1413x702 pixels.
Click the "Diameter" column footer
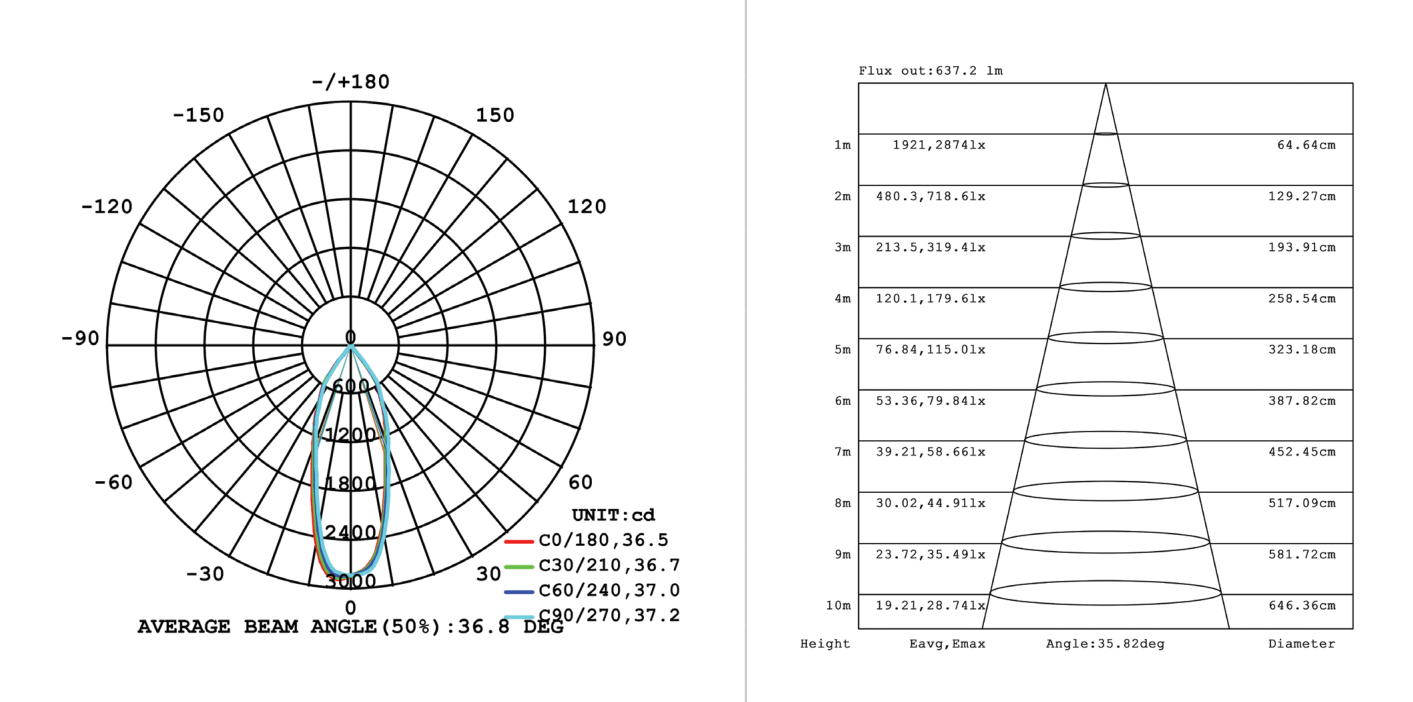[x=1302, y=644]
